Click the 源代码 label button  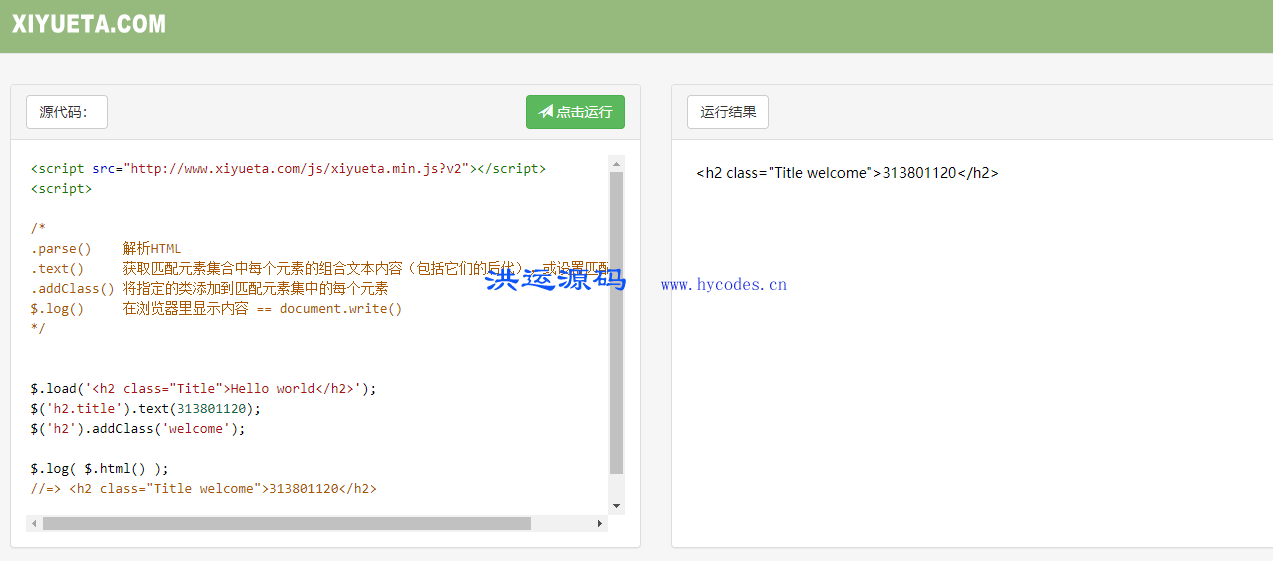coord(67,112)
